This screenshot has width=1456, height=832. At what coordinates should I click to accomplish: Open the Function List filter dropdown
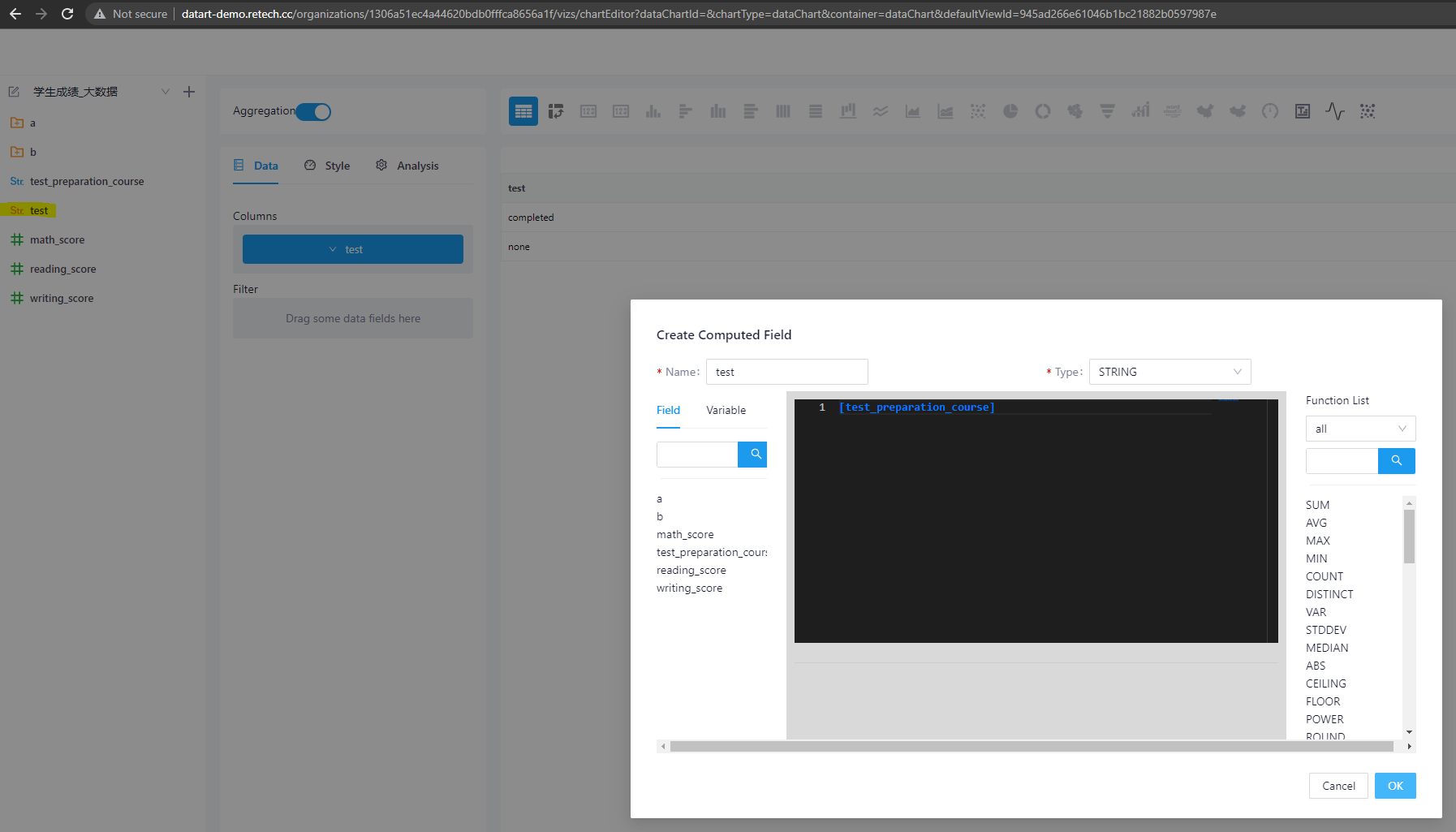pyautogui.click(x=1359, y=428)
